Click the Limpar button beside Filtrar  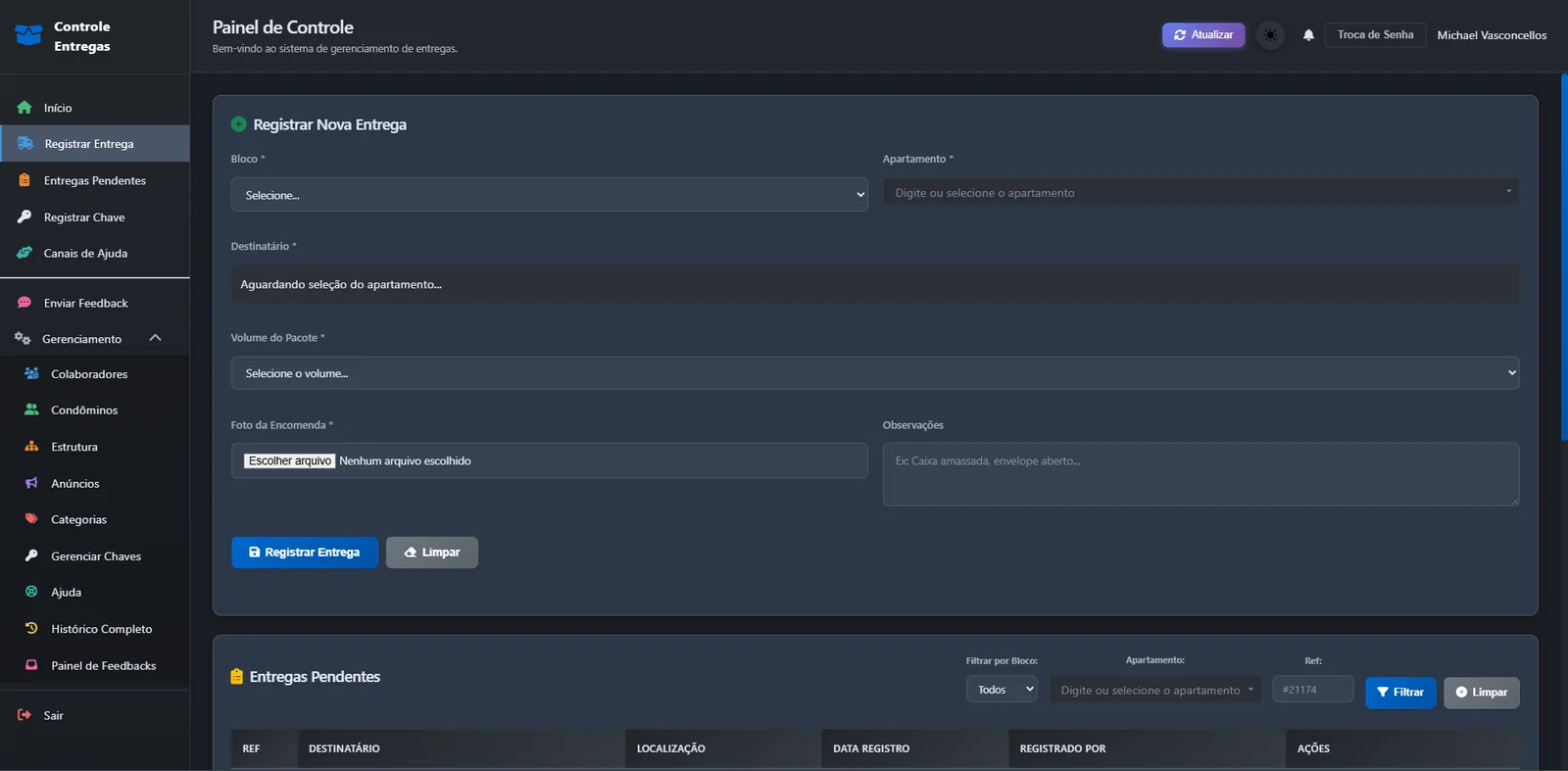tap(1482, 692)
